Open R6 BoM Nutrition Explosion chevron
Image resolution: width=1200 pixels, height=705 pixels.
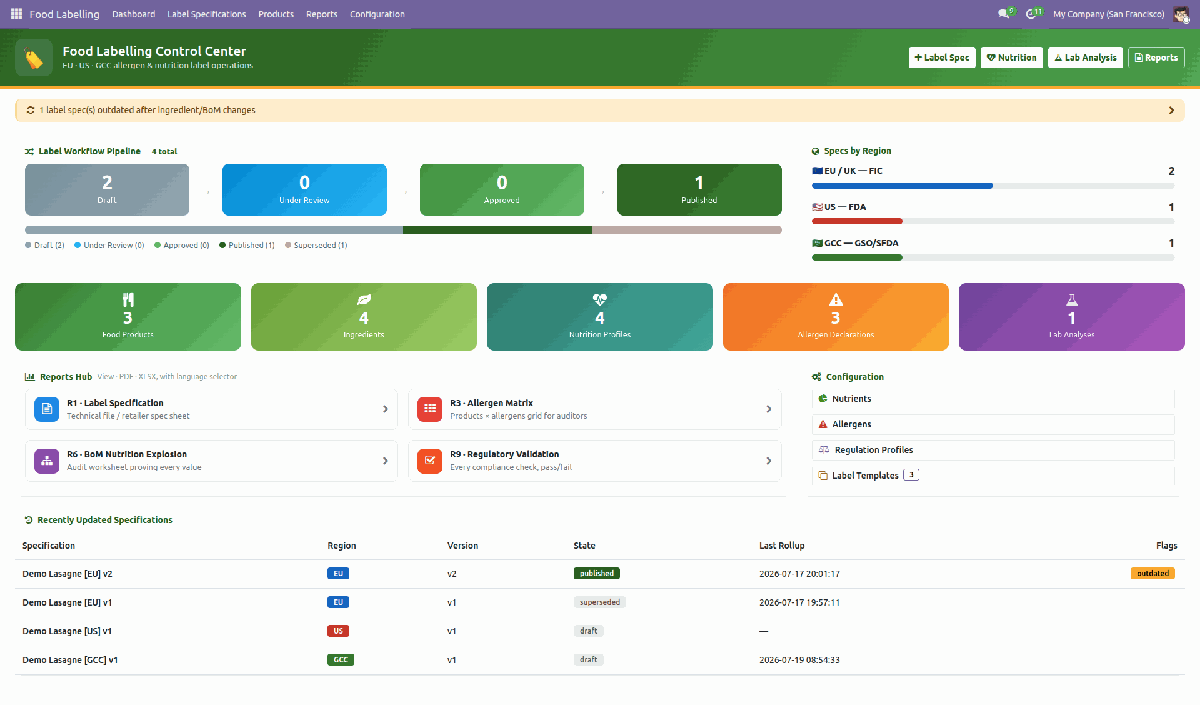click(385, 460)
